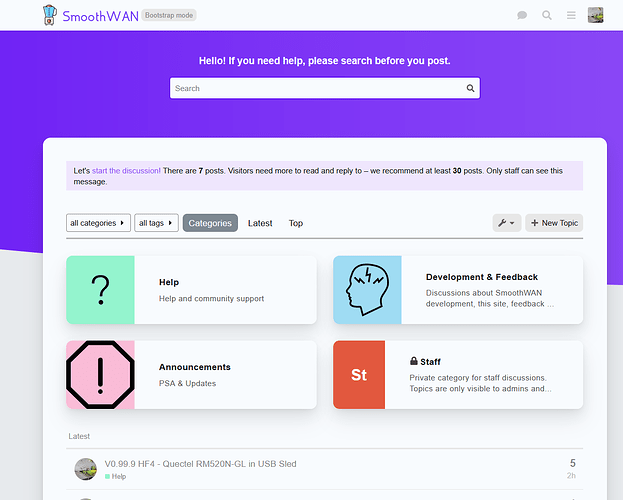Open the wrench admin options dropdown

507,223
